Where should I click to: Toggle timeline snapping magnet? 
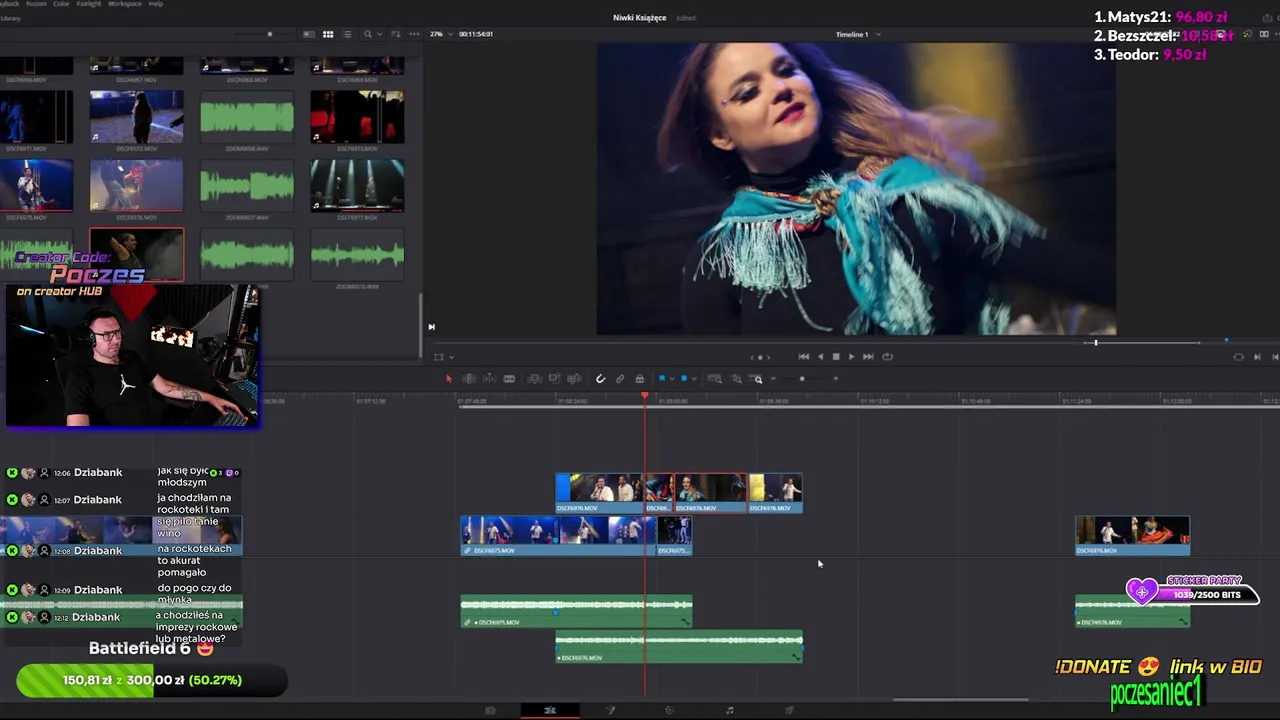pyautogui.click(x=600, y=379)
